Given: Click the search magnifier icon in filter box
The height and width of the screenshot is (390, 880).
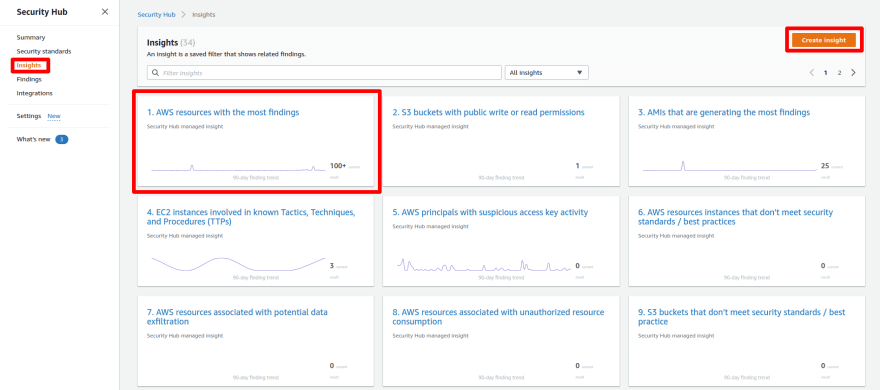Looking at the screenshot, I should (155, 73).
